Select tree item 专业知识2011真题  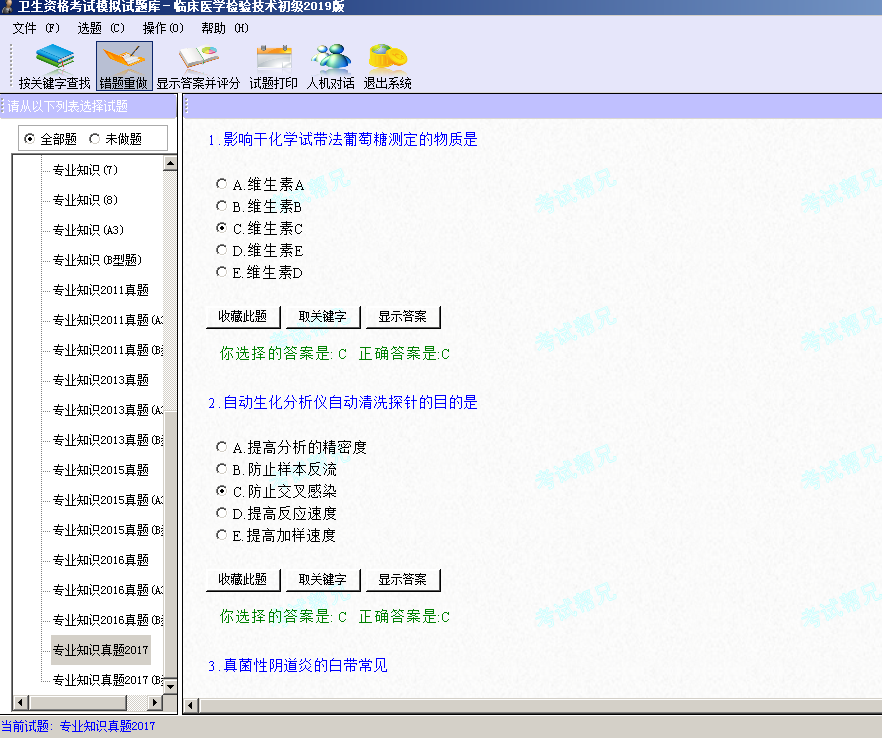pos(101,290)
